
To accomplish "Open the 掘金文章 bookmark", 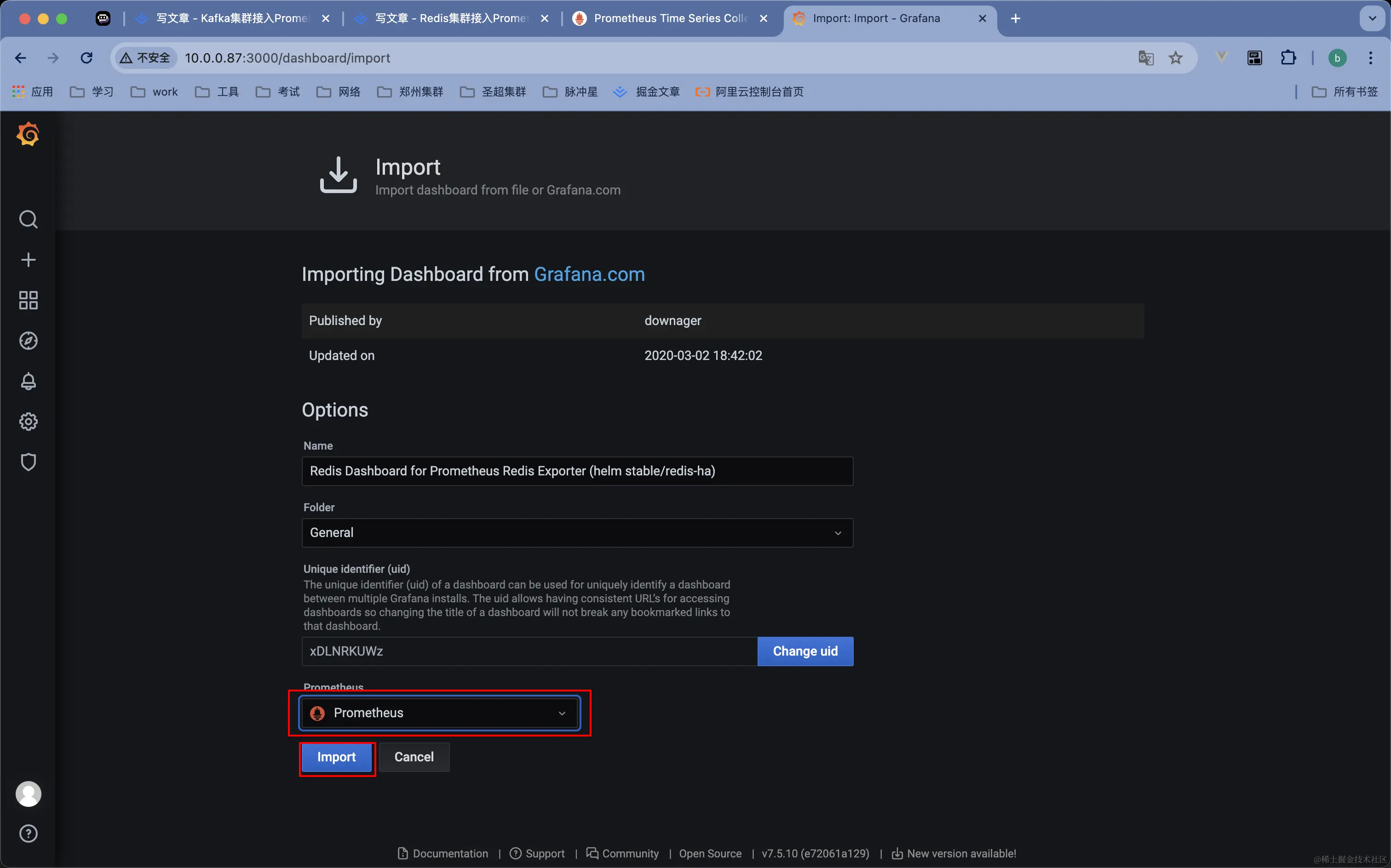I will click(647, 92).
